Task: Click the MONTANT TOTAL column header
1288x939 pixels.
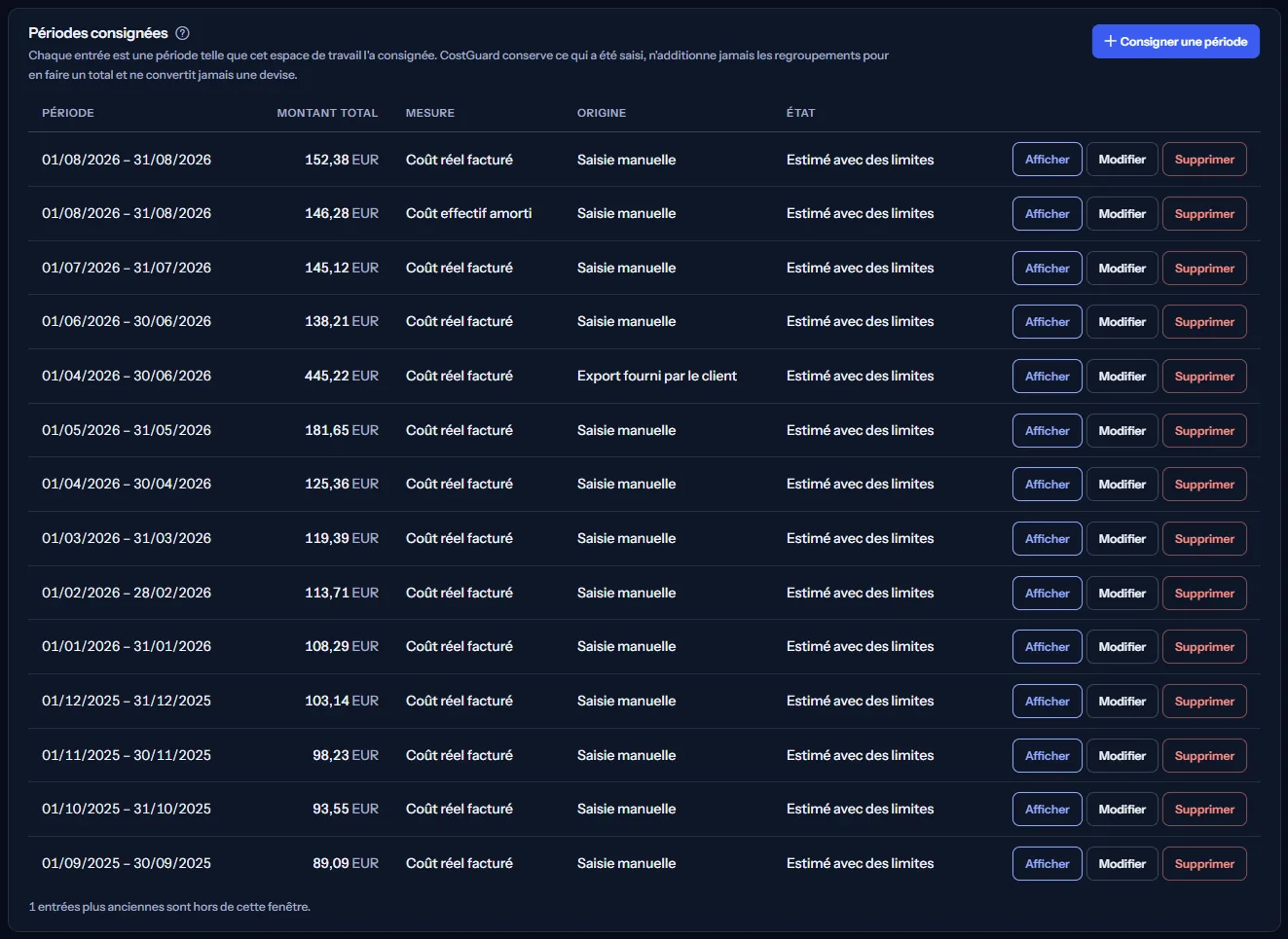Action: pos(327,113)
